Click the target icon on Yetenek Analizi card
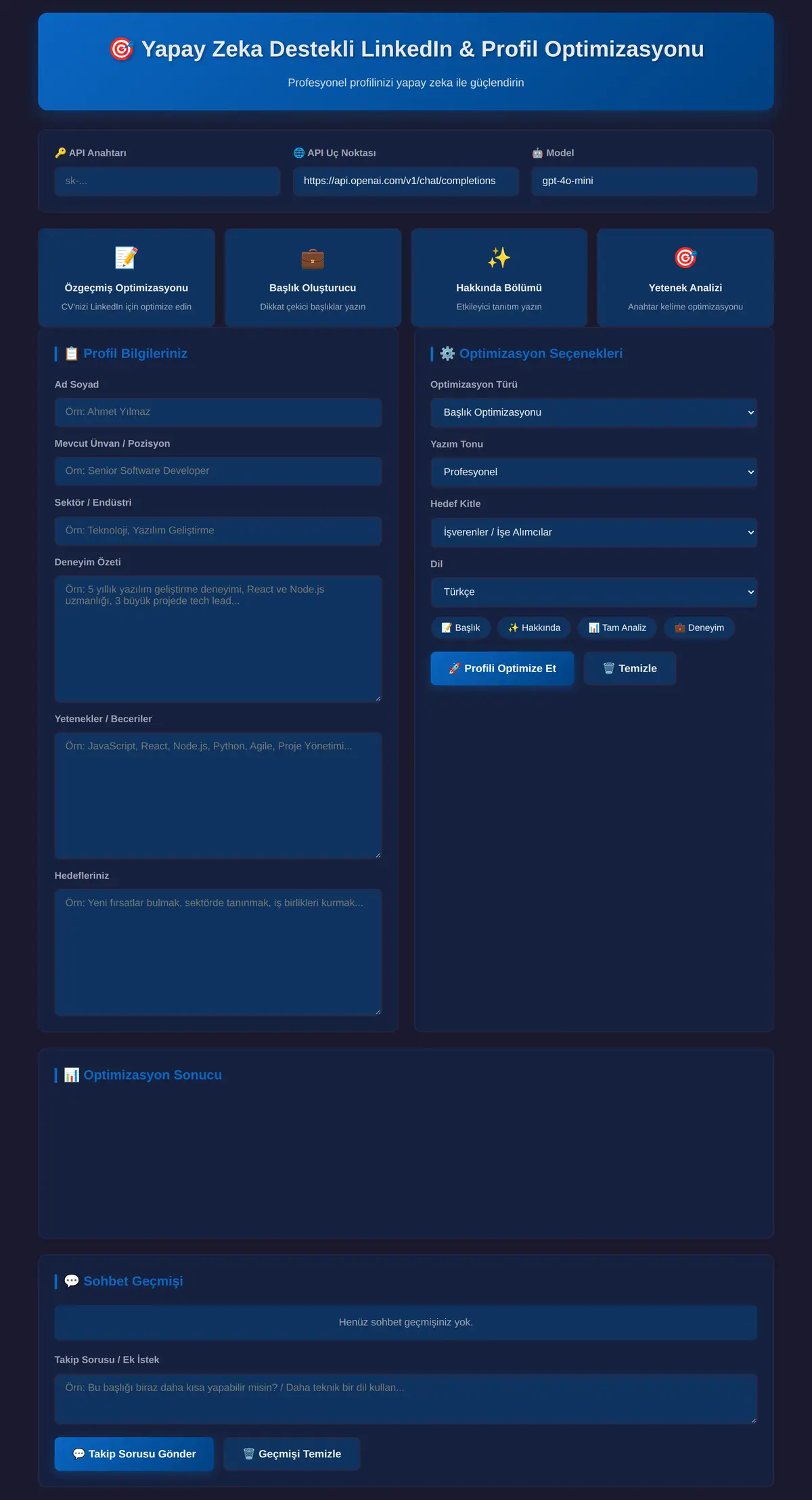 point(685,258)
